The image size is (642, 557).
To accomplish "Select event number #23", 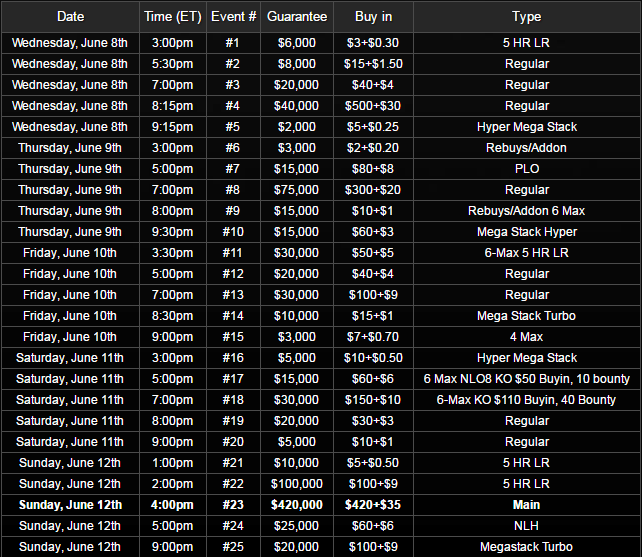I will pos(233,505).
